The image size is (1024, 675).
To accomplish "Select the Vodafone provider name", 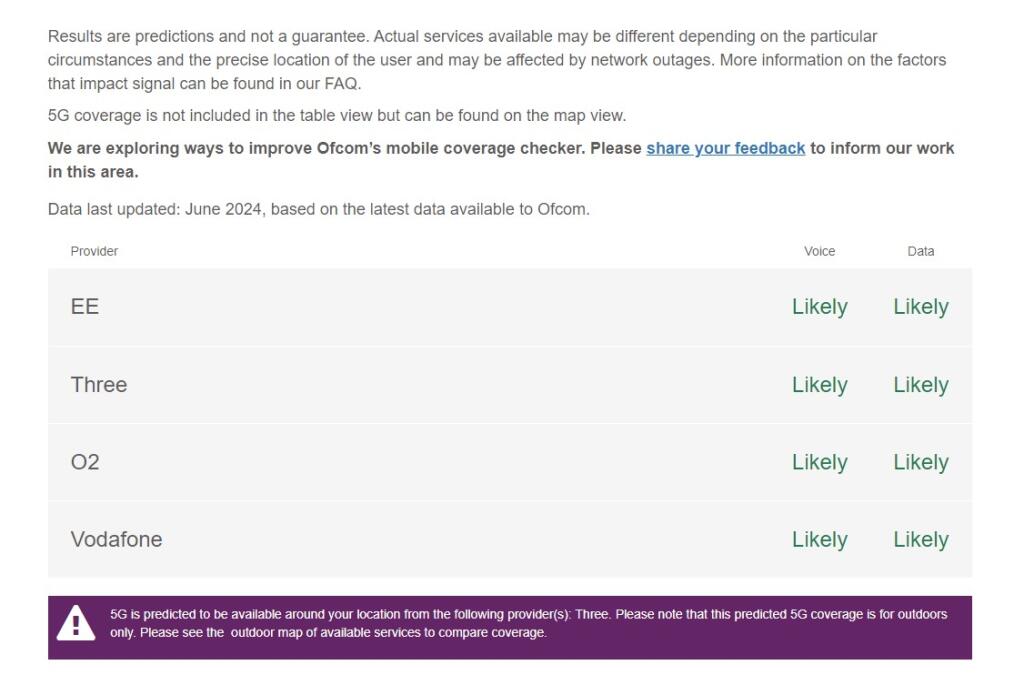I will (116, 540).
